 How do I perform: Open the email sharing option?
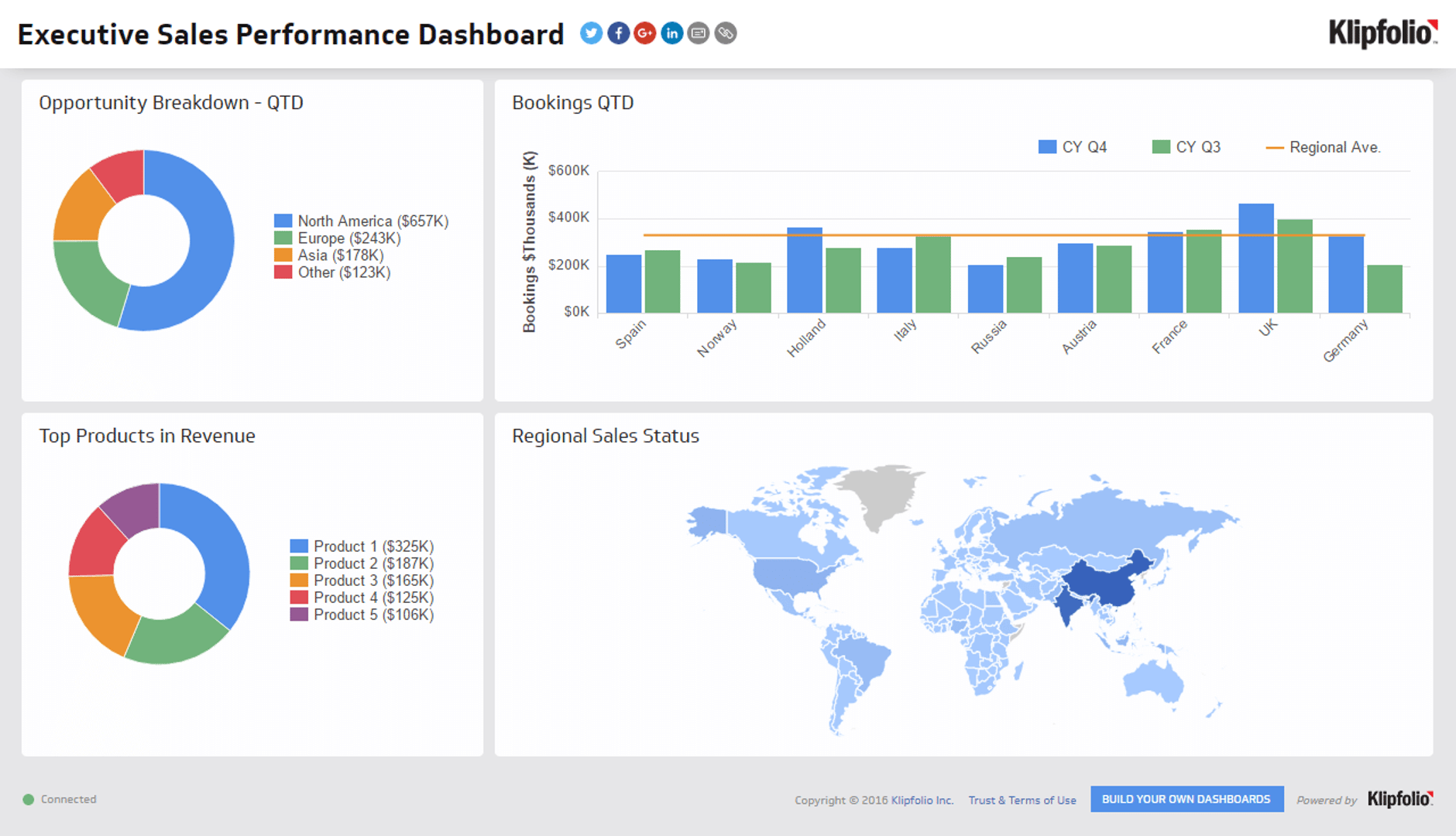pyautogui.click(x=699, y=33)
